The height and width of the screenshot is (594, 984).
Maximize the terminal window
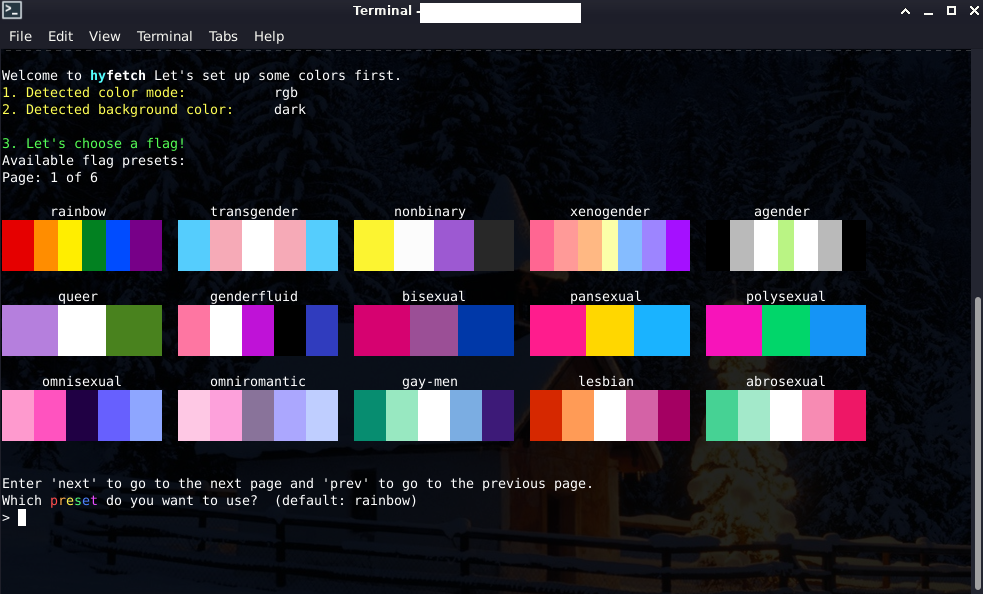[951, 11]
